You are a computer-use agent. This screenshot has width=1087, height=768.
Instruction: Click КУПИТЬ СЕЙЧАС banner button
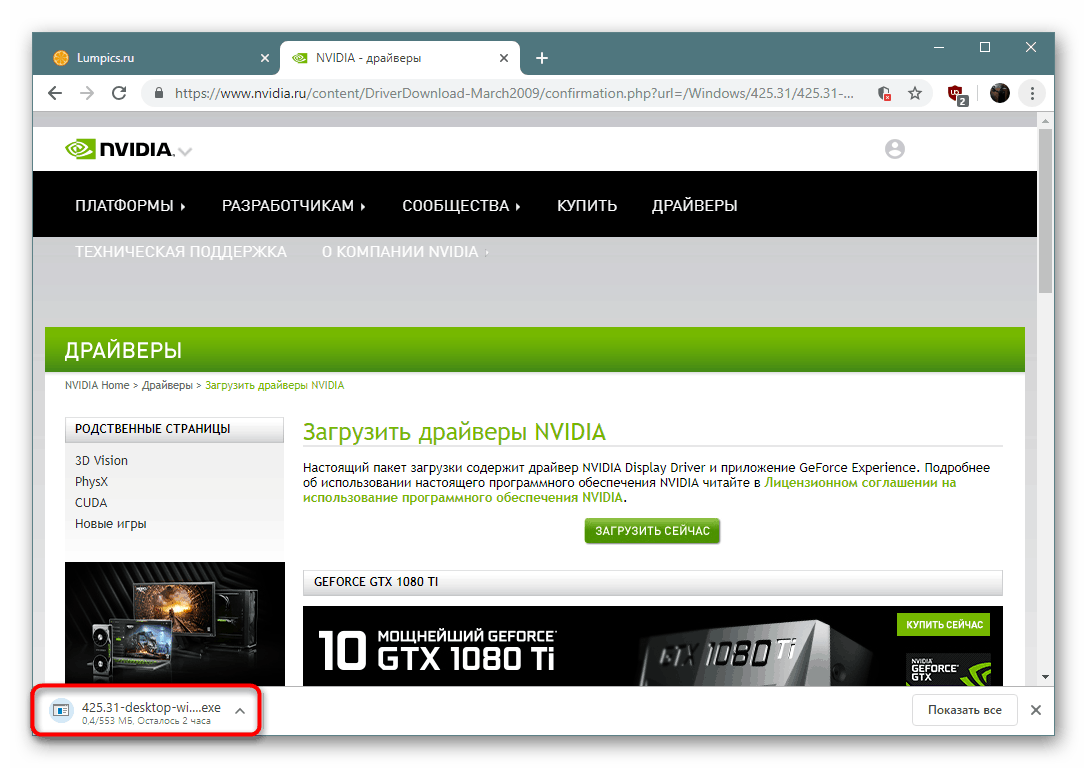click(x=944, y=625)
